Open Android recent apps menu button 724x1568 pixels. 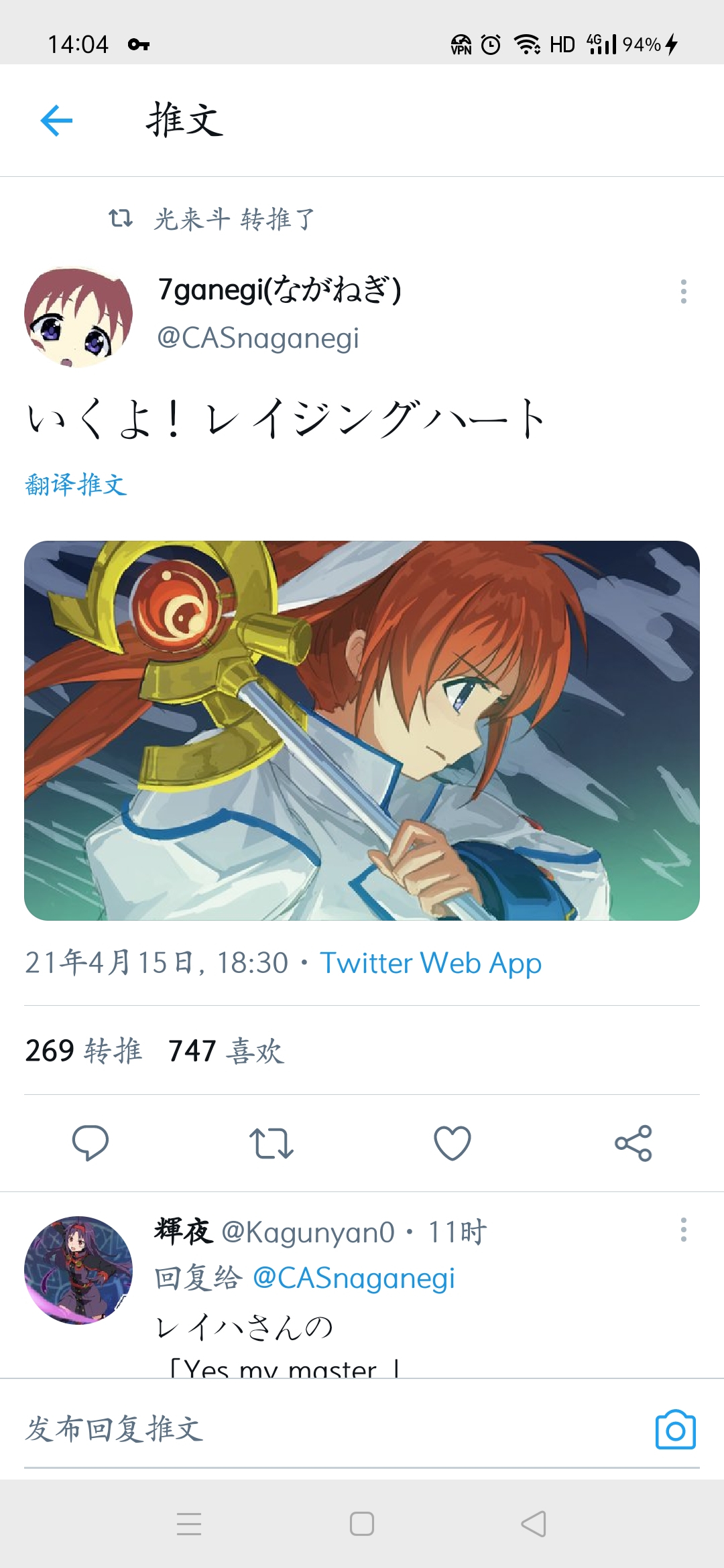tap(189, 1524)
